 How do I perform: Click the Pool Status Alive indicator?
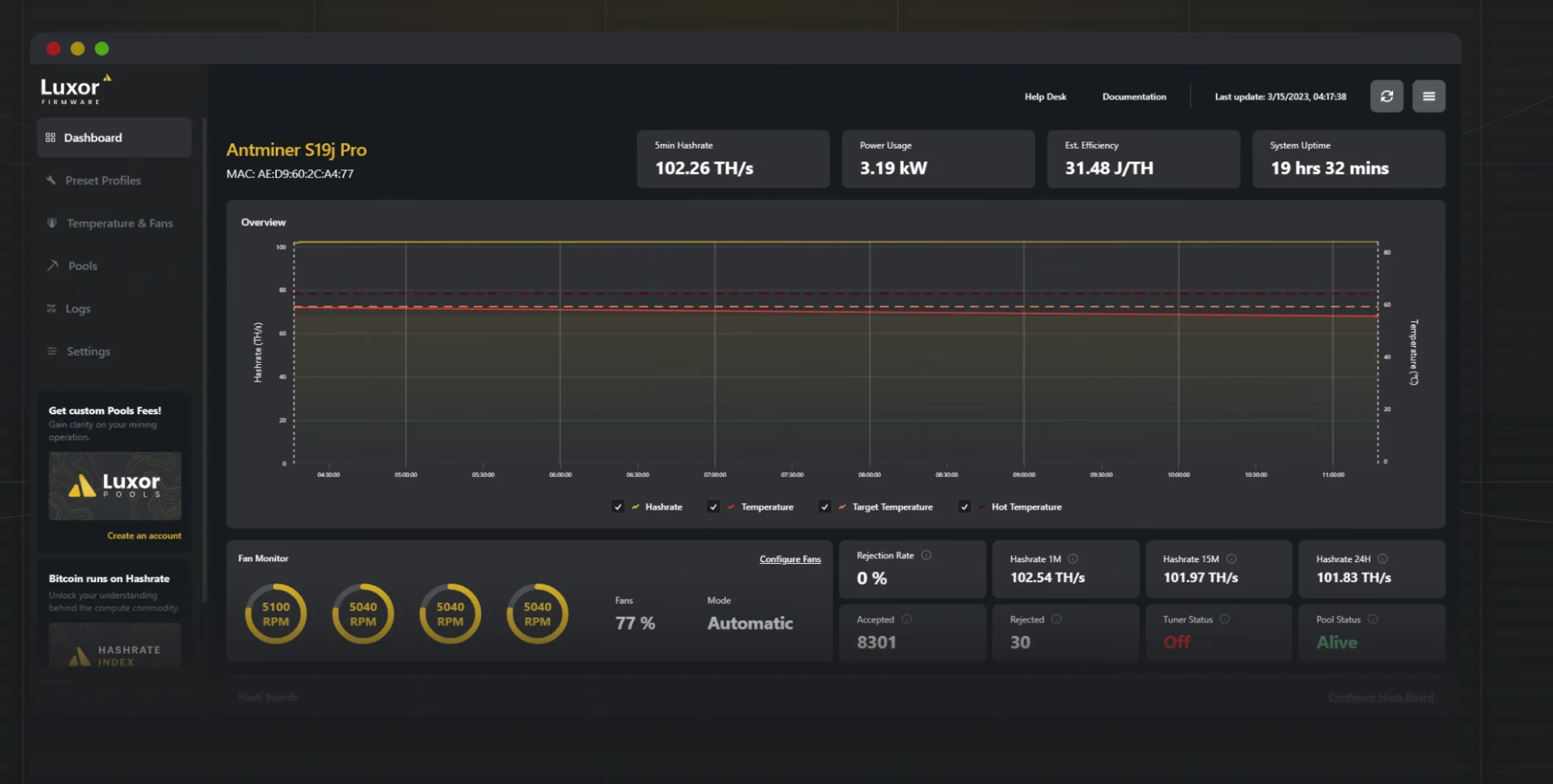tap(1337, 642)
